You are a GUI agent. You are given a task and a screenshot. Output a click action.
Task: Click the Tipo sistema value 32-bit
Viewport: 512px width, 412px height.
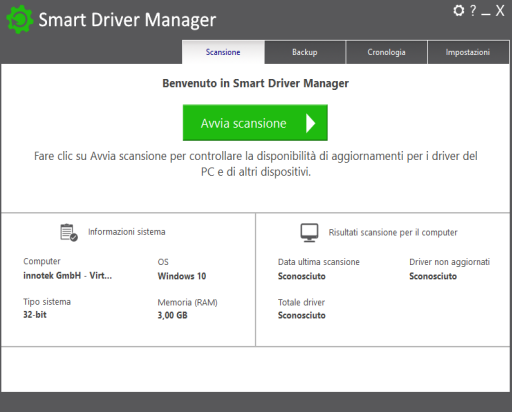(35, 315)
